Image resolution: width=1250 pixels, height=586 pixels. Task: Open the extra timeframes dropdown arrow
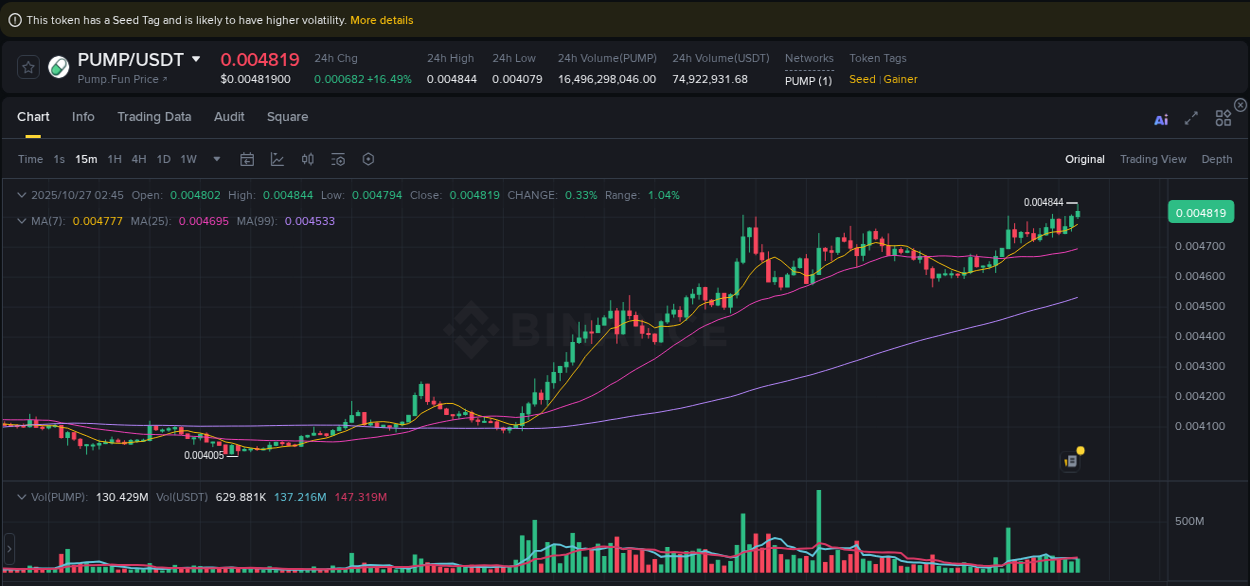click(216, 159)
